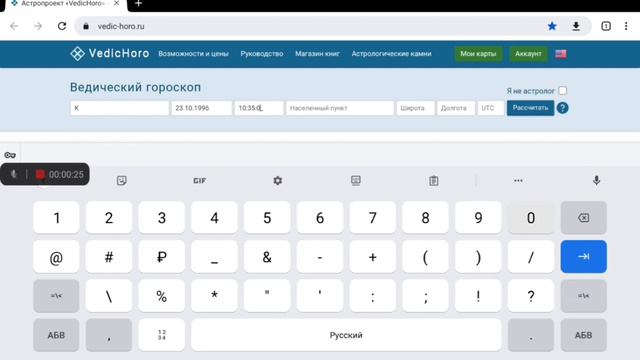Tap the ₽ ruble key
This screenshot has width=640, height=360.
coord(162,256)
